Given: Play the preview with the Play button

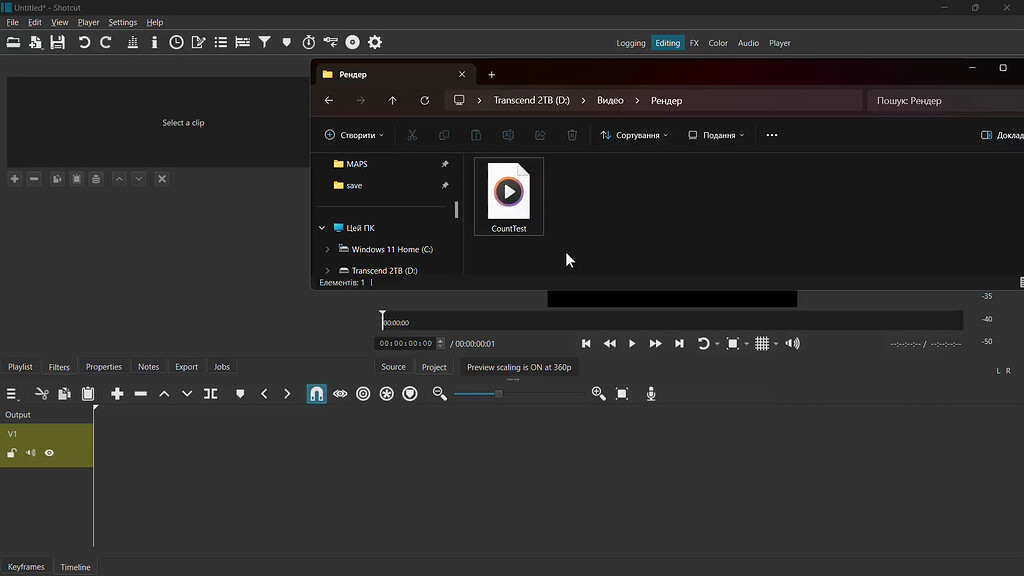Looking at the screenshot, I should (x=632, y=343).
